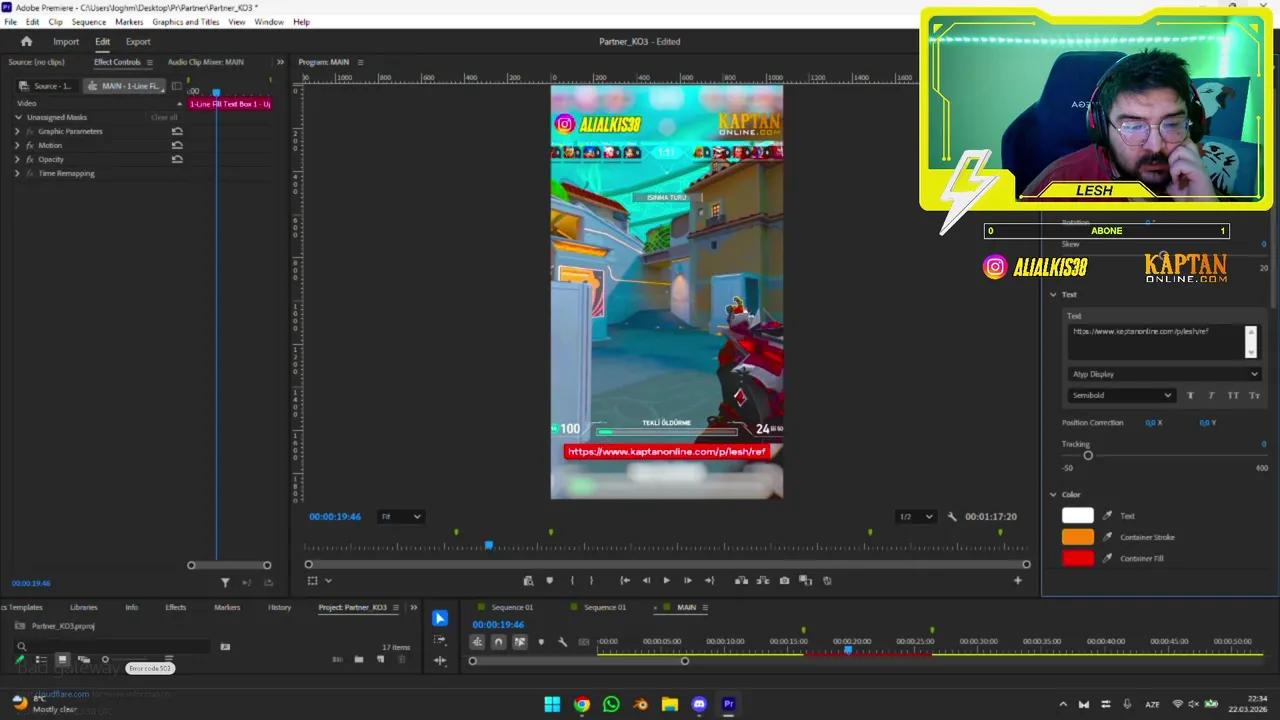Open the Effects panel tab
The width and height of the screenshot is (1280, 720).
[176, 607]
